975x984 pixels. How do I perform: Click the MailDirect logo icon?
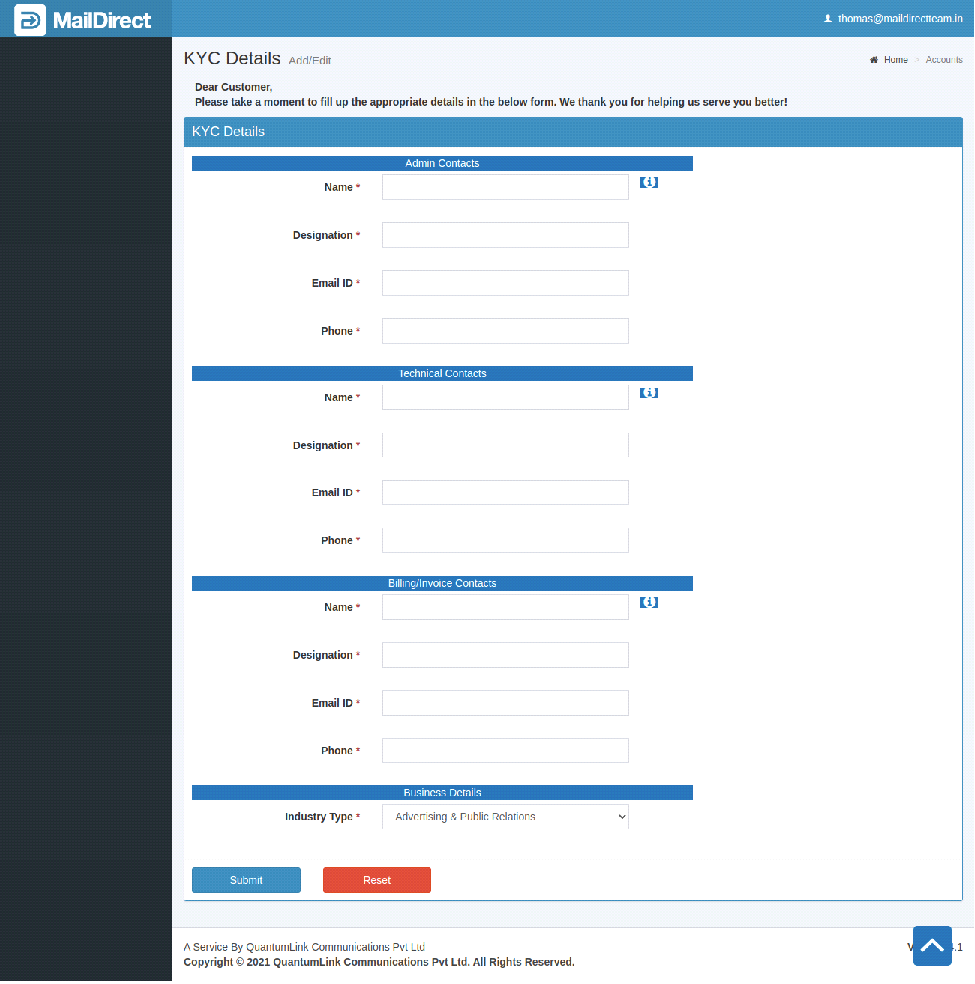point(30,19)
